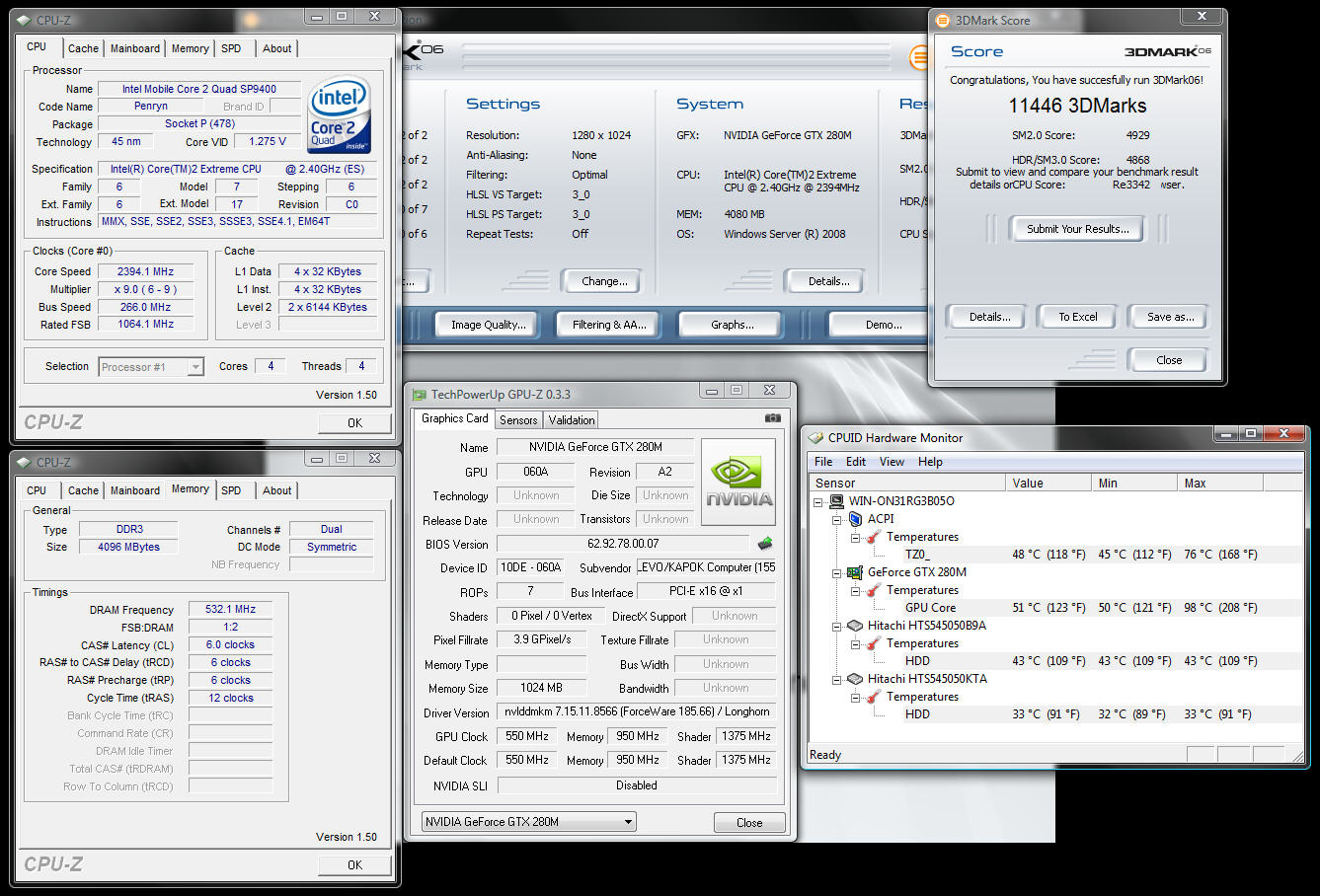Viewport: 1320px width, 896px height.
Task: Open the Help menu in Hardware Monitor
Action: (x=930, y=462)
